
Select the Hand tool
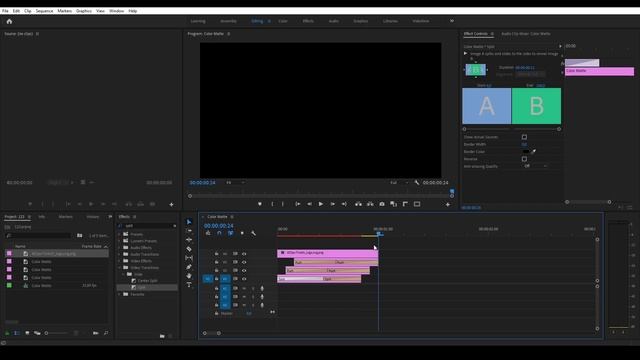pyautogui.click(x=189, y=276)
